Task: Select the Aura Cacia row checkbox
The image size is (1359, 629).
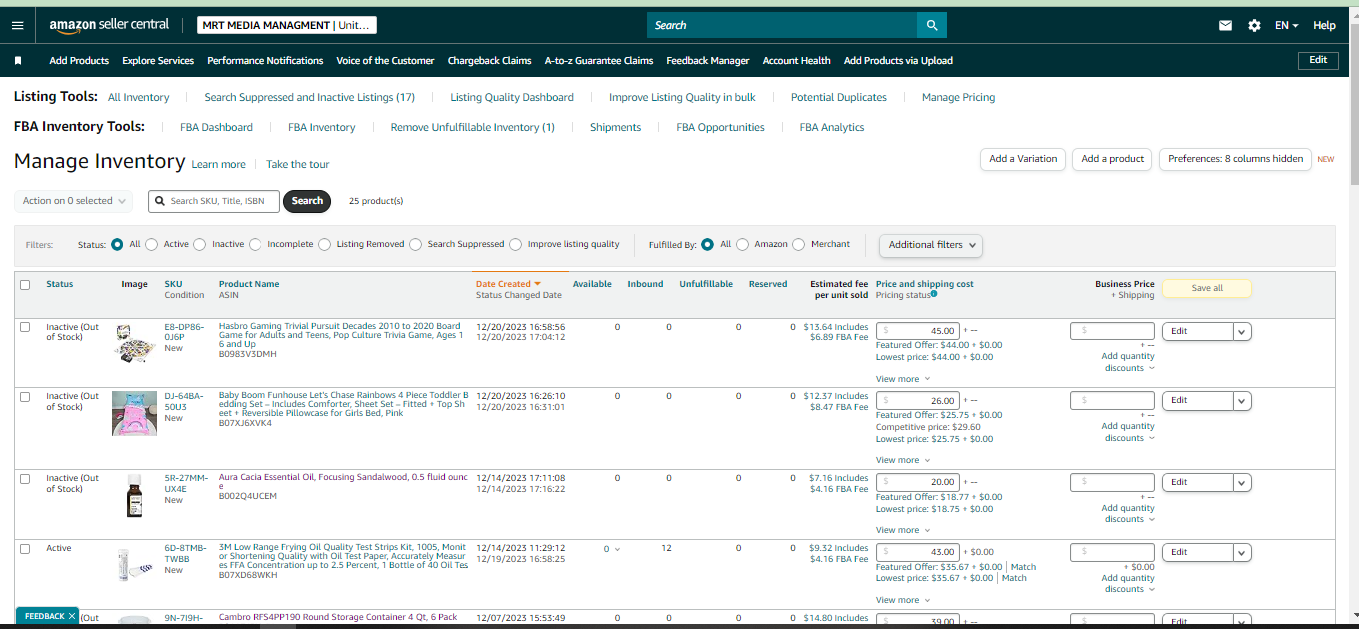Action: click(x=25, y=479)
